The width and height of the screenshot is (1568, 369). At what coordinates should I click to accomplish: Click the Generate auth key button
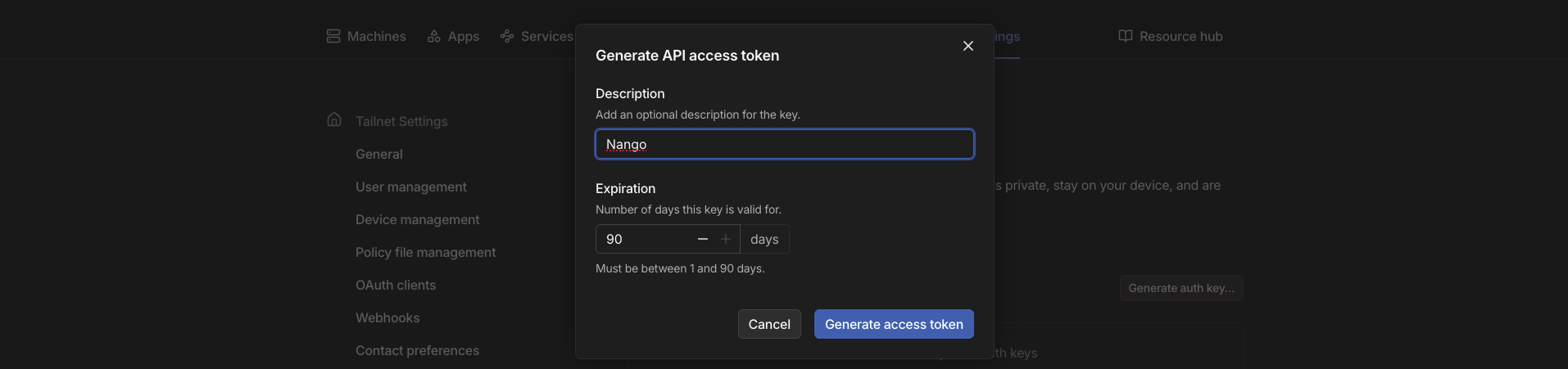pyautogui.click(x=1181, y=288)
